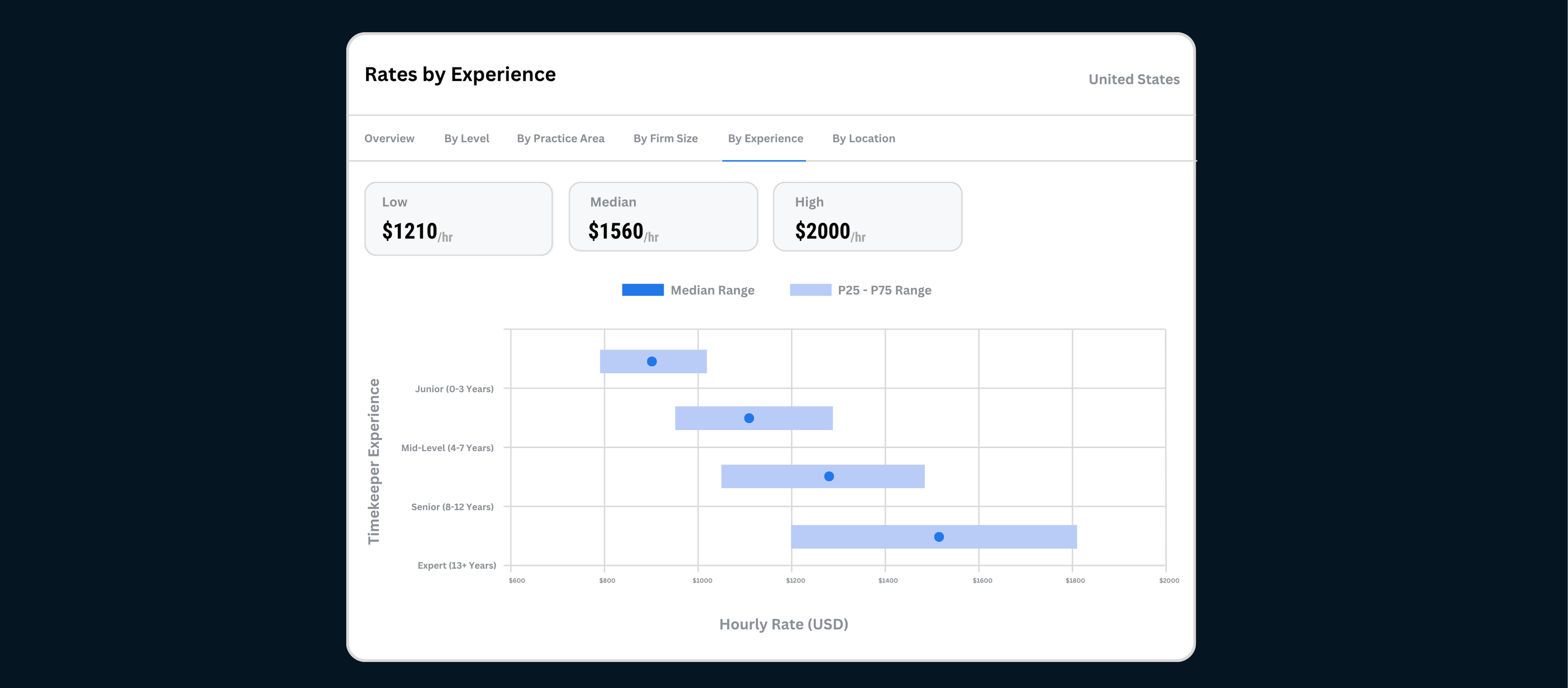Viewport: 1568px width, 688px height.
Task: Toggle the P25 - P75 Range legend swatch
Action: pos(810,290)
